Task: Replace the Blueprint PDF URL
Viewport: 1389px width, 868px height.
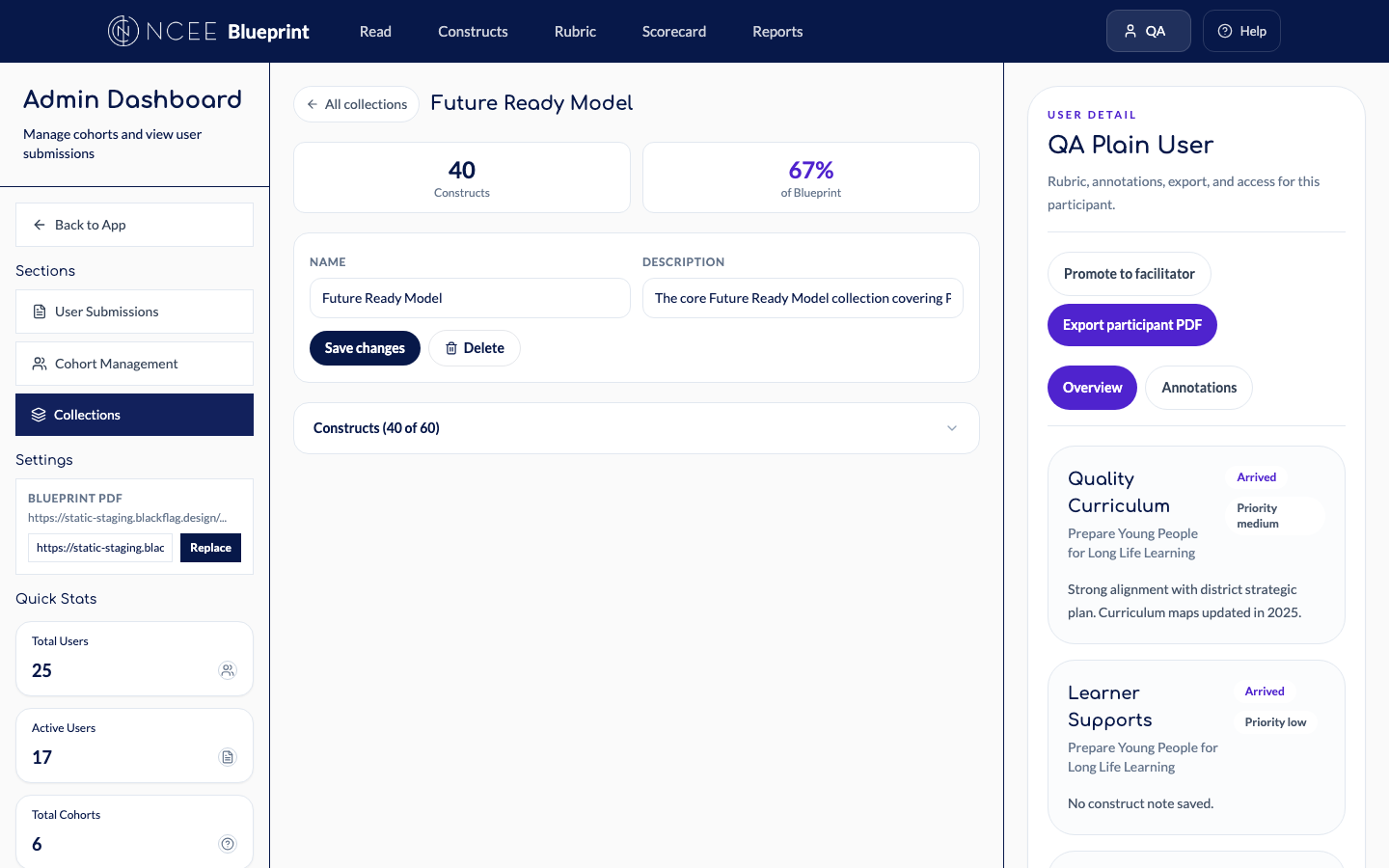Action: pyautogui.click(x=210, y=548)
